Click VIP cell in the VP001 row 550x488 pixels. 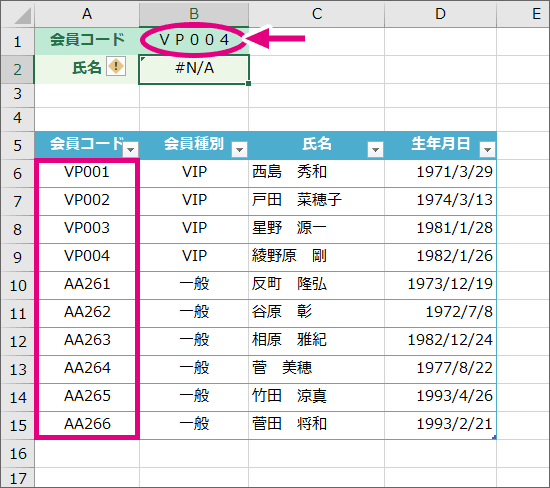point(194,172)
